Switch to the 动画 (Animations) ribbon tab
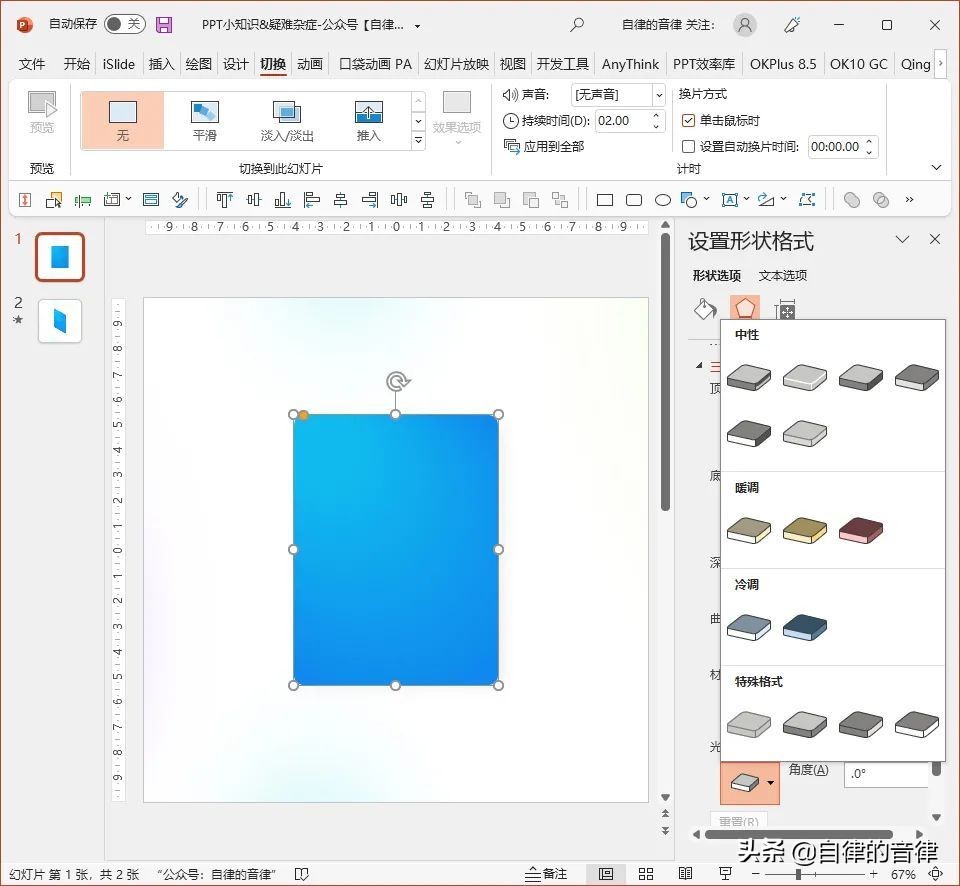960x886 pixels. [x=310, y=64]
